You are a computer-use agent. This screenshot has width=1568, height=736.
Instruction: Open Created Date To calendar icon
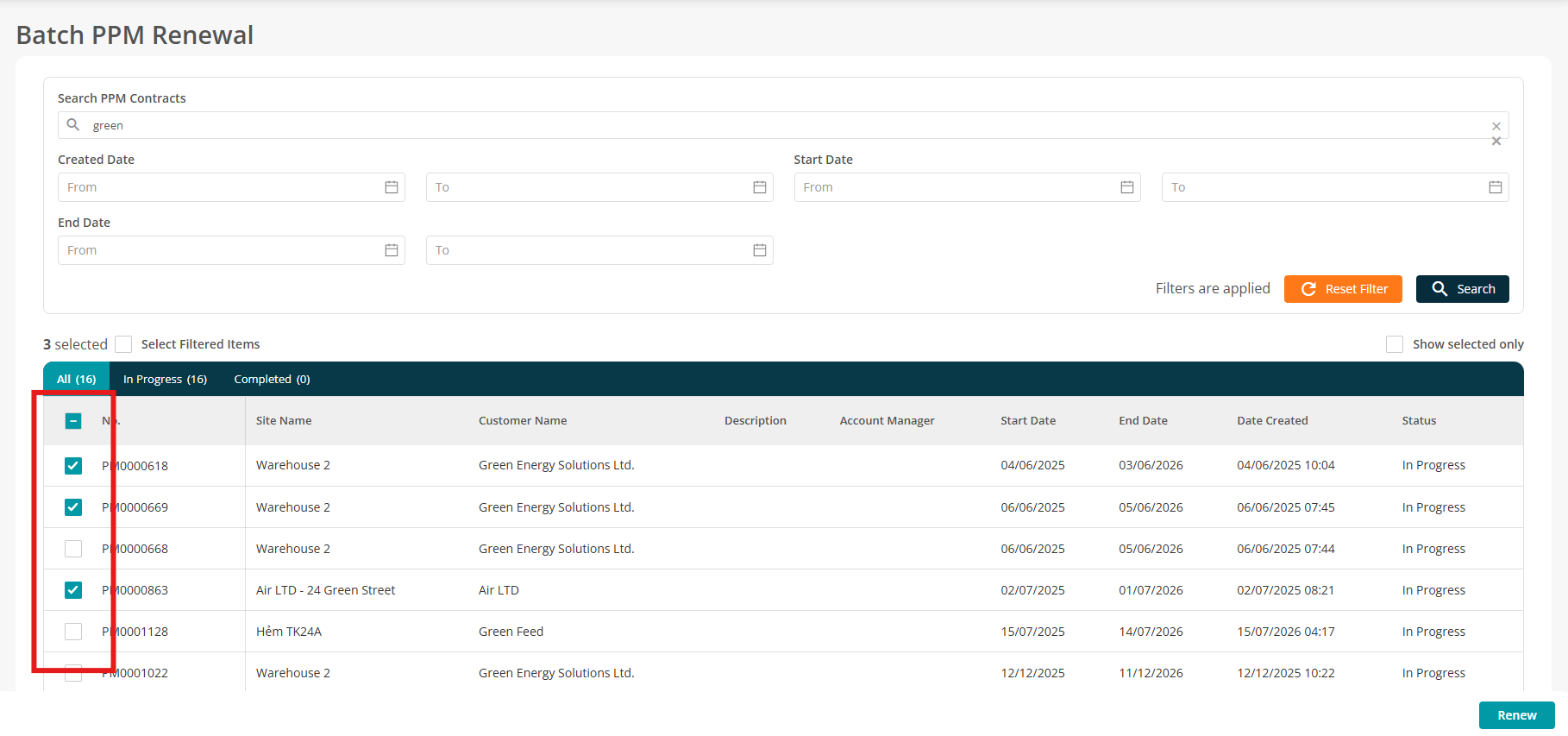[x=760, y=187]
